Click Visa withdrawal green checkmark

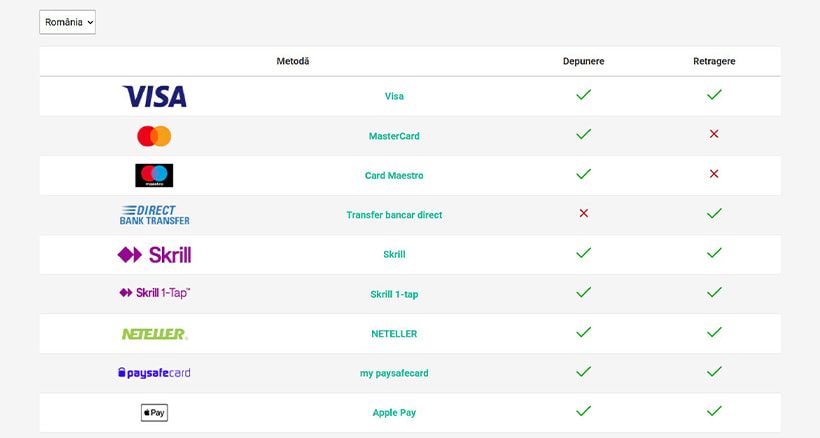(714, 95)
